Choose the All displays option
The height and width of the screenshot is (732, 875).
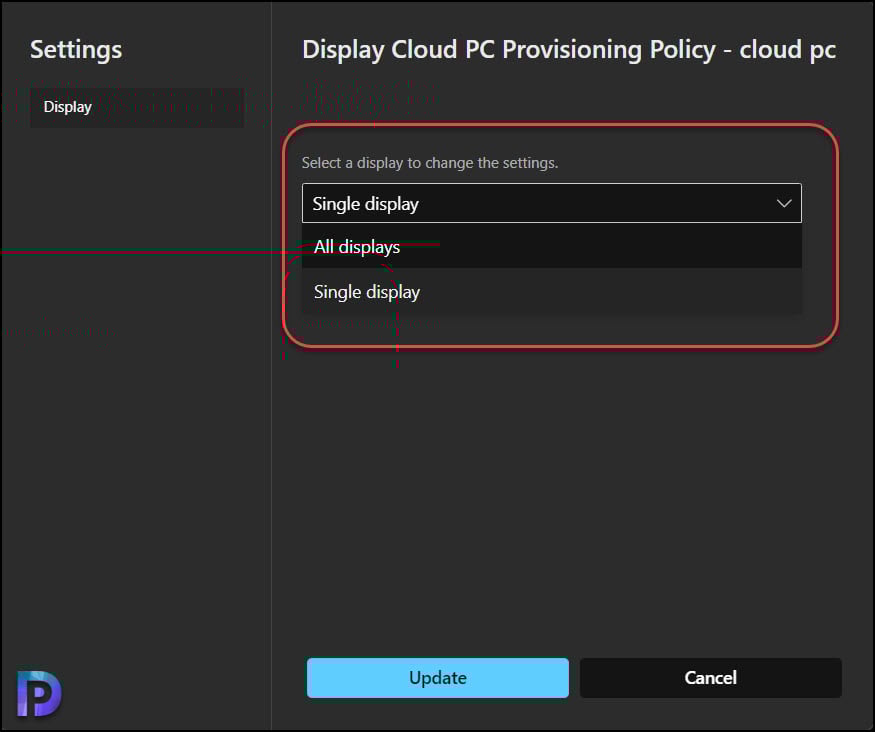pyautogui.click(x=551, y=247)
